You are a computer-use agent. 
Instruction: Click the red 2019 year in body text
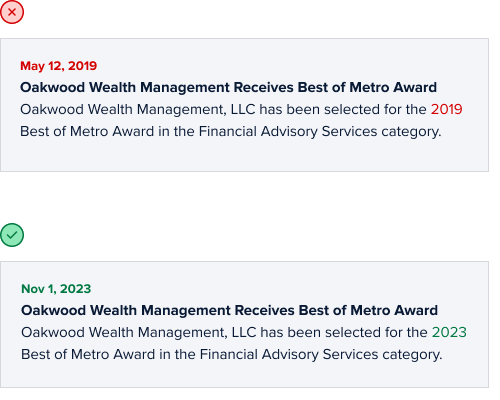[446, 109]
